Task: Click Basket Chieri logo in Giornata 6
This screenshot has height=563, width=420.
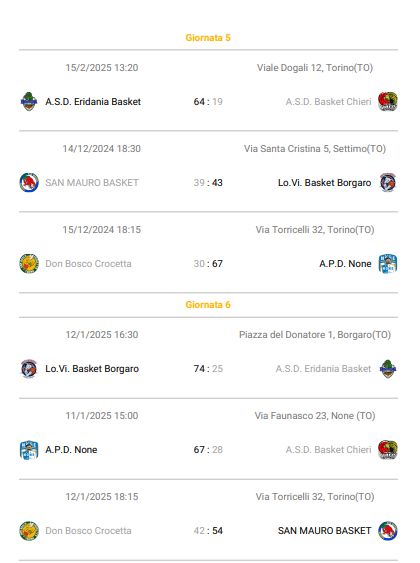Action: click(388, 450)
